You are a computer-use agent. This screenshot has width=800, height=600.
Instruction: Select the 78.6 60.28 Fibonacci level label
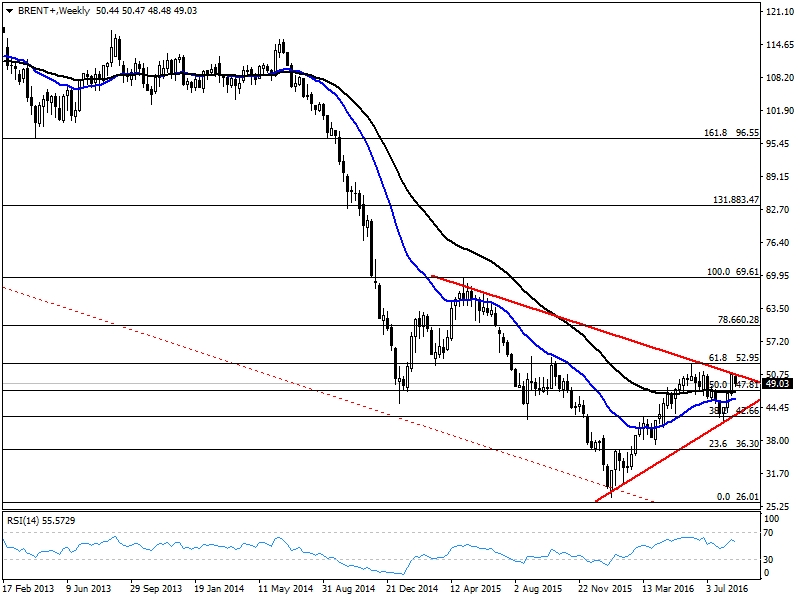point(738,320)
